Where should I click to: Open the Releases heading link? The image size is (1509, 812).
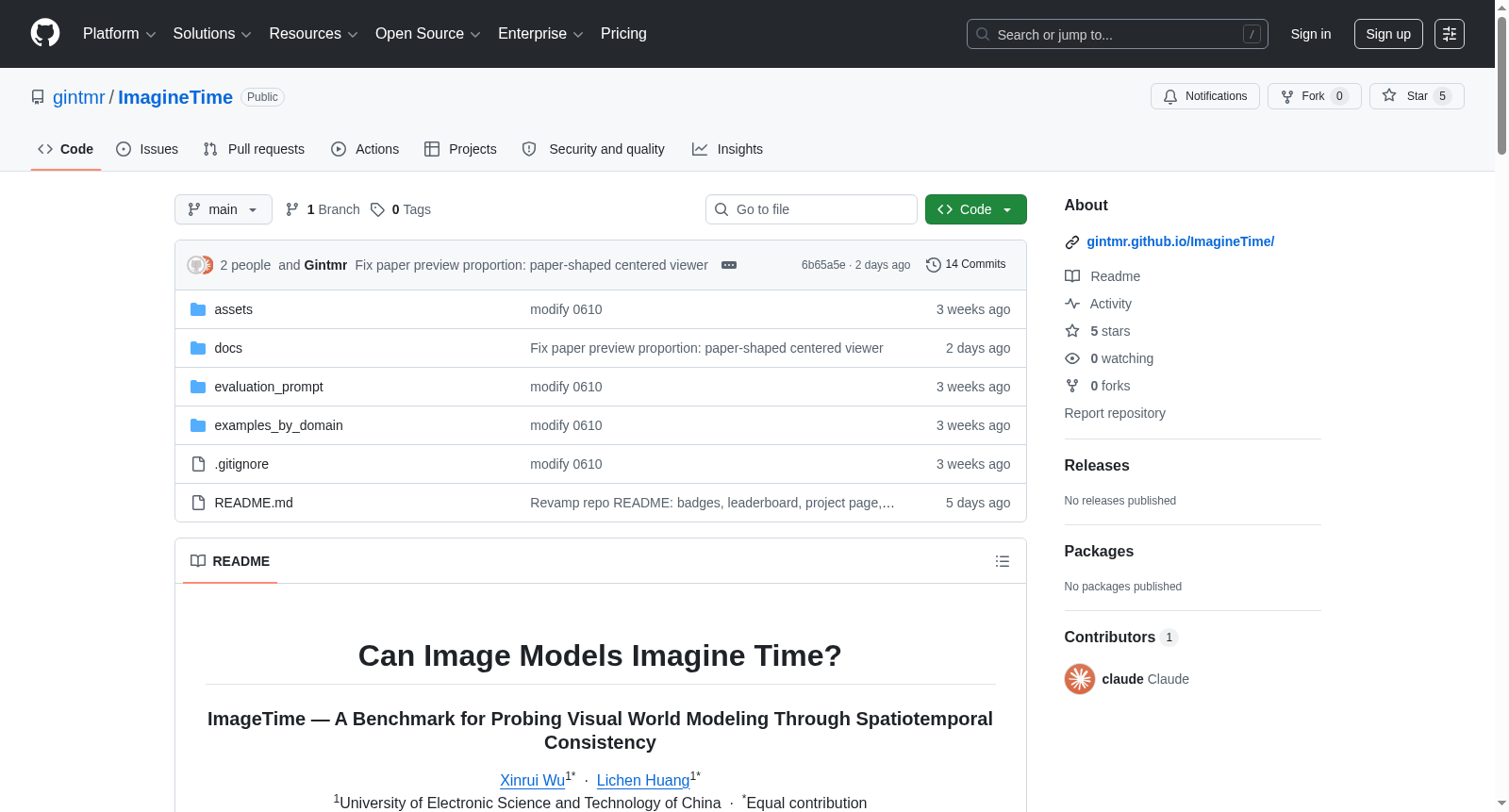1097,465
